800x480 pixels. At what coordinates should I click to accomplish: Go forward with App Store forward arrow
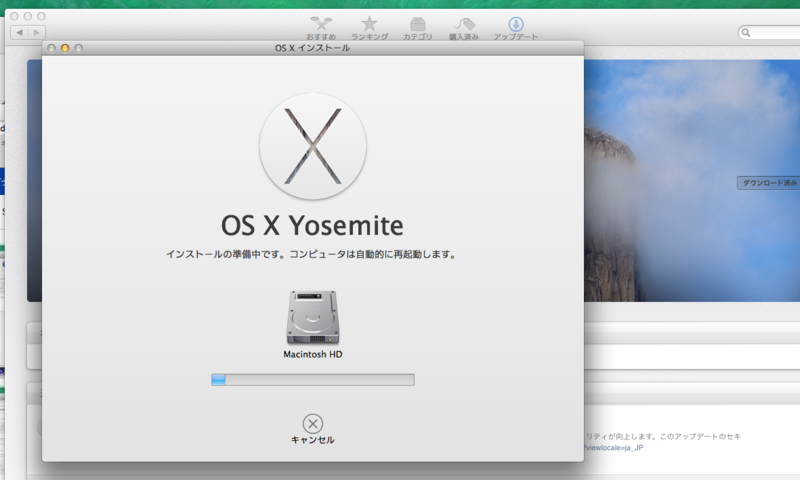click(x=37, y=33)
